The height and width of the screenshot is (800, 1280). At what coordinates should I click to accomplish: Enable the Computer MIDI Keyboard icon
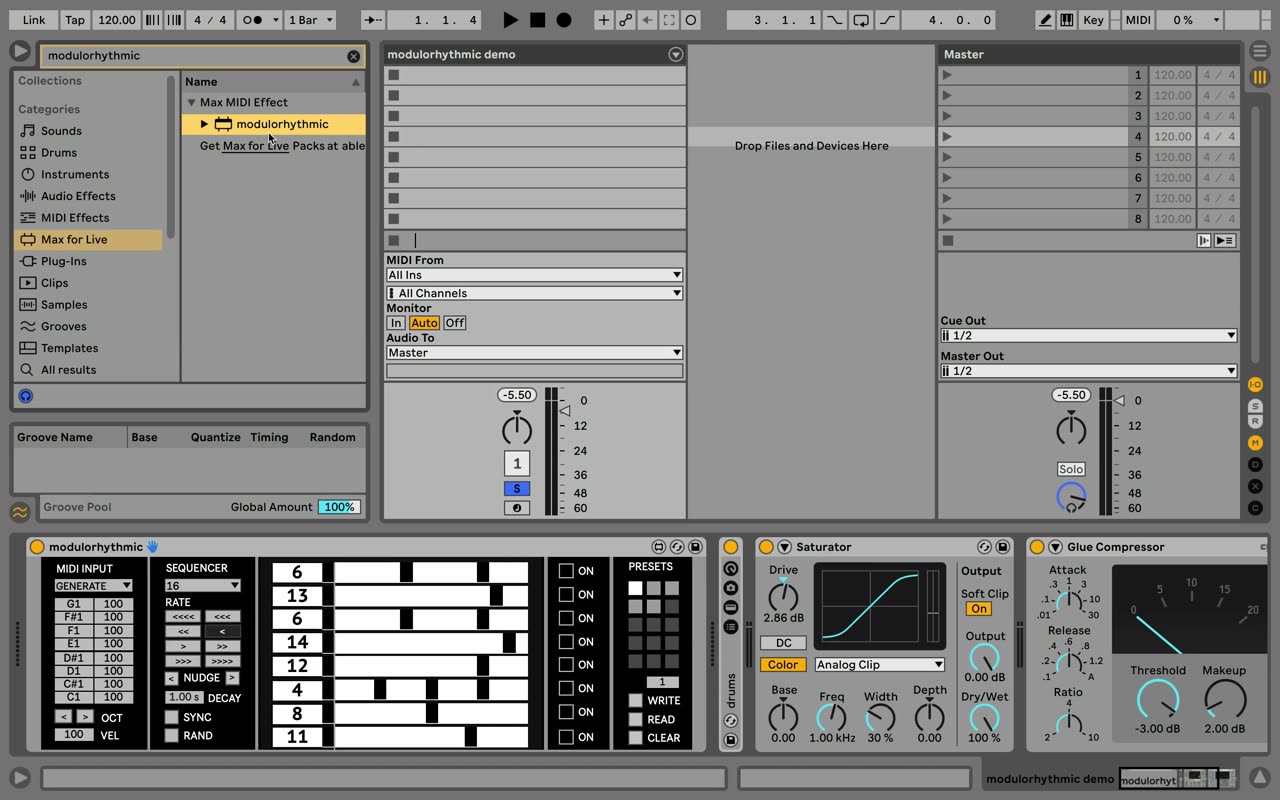point(1067,20)
